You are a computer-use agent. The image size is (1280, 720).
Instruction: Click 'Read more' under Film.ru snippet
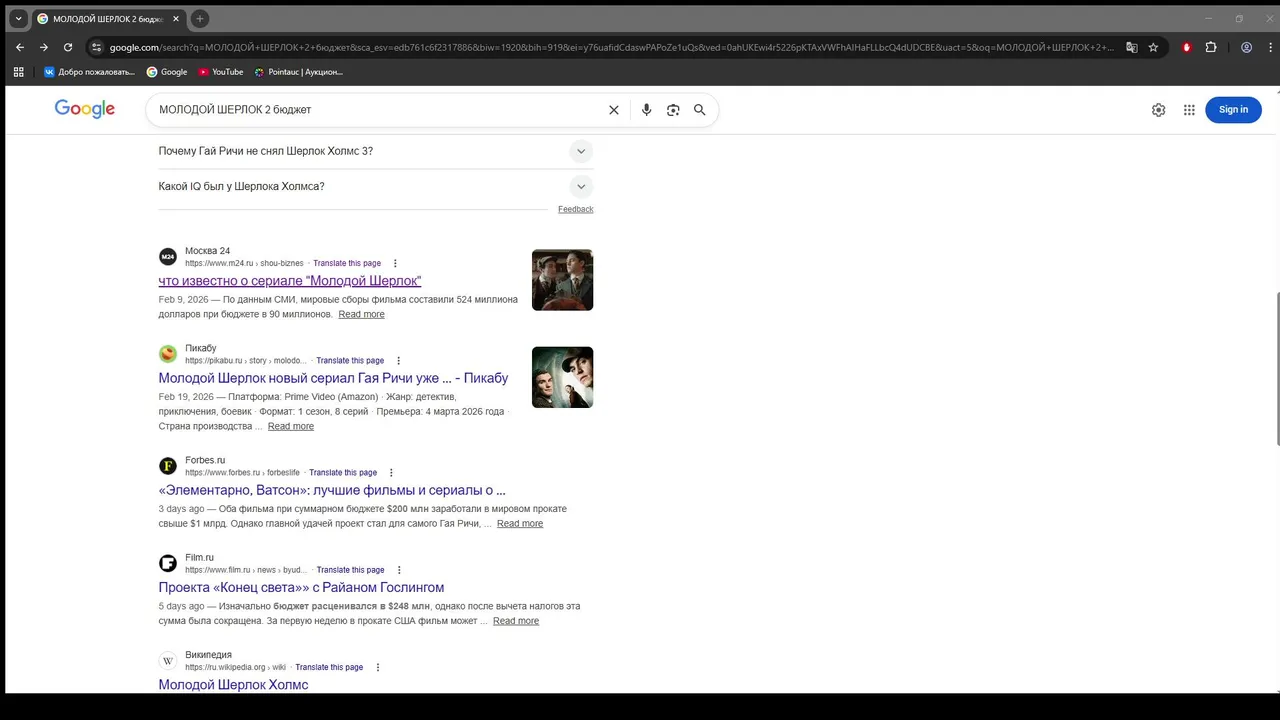tap(516, 621)
